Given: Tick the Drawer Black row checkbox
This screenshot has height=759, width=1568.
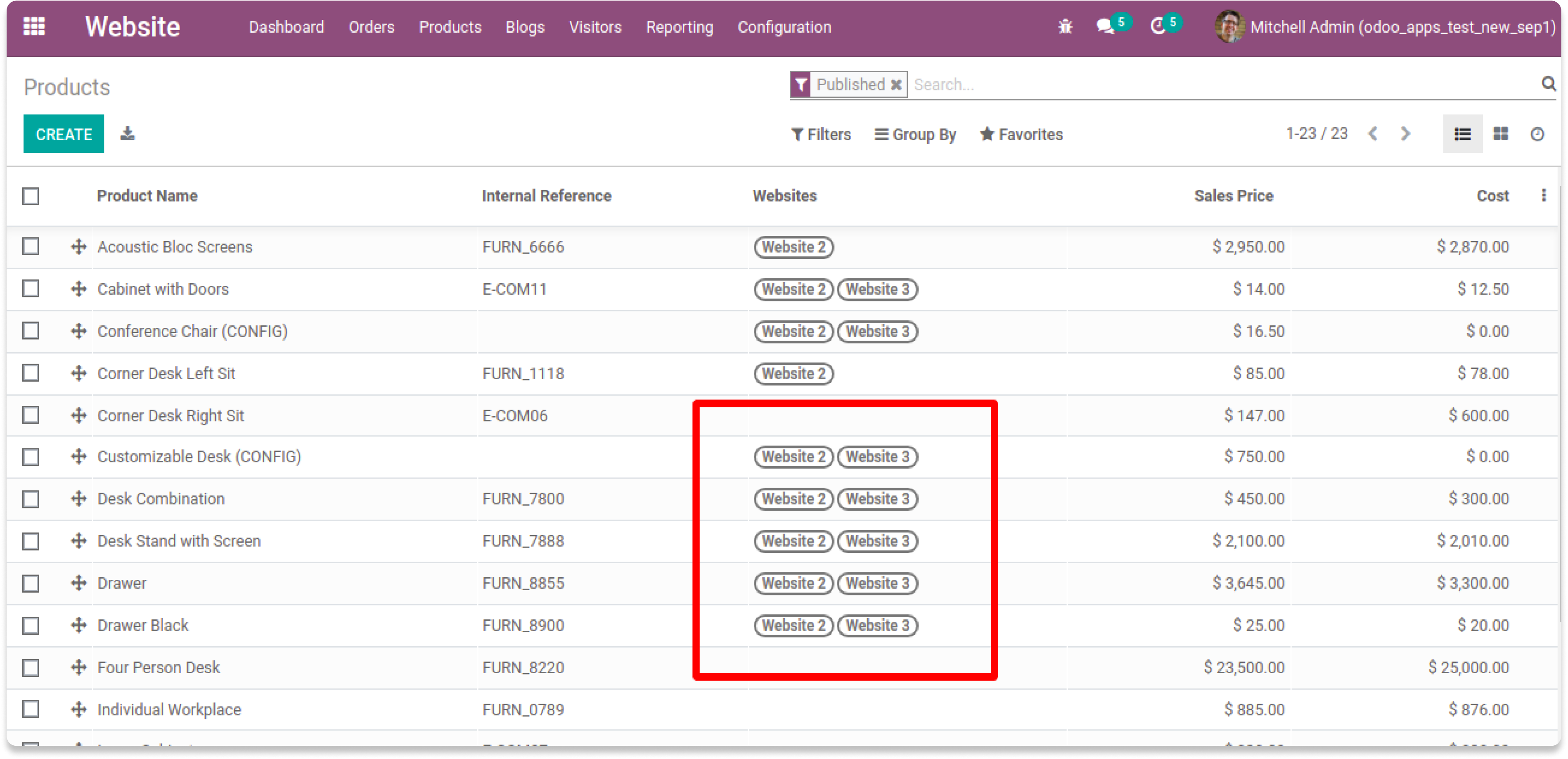Looking at the screenshot, I should coord(31,625).
